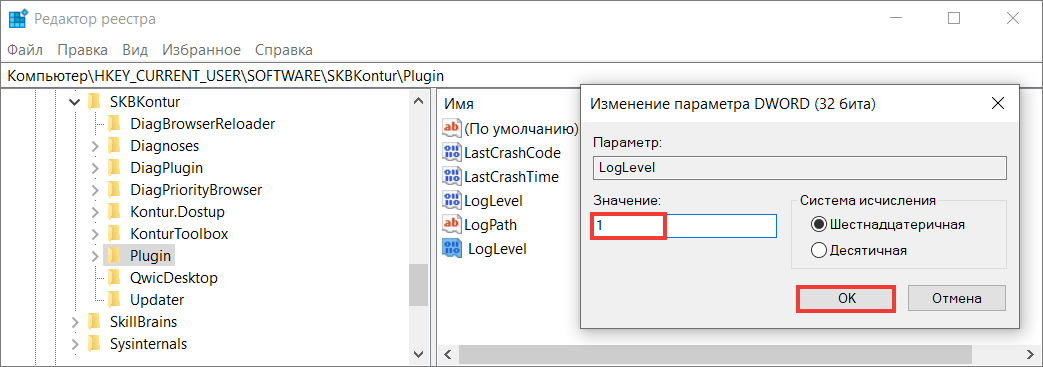Select the Десятичная radio button

click(820, 251)
